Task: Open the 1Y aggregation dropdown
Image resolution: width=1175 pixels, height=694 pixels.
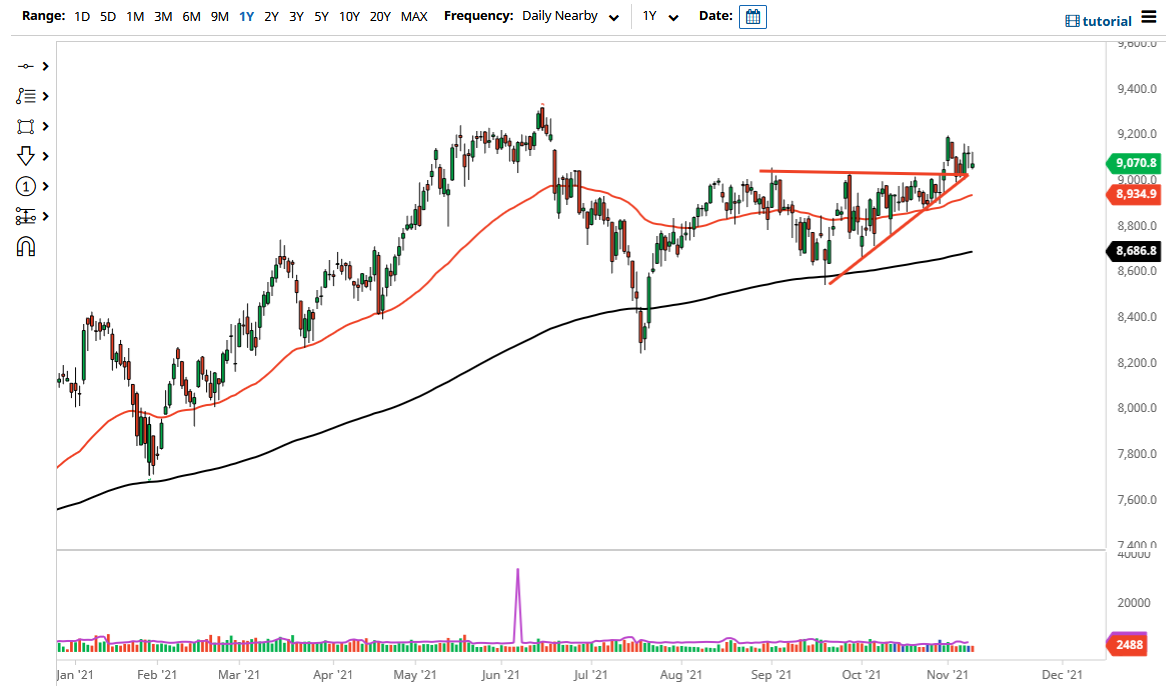Action: [660, 16]
